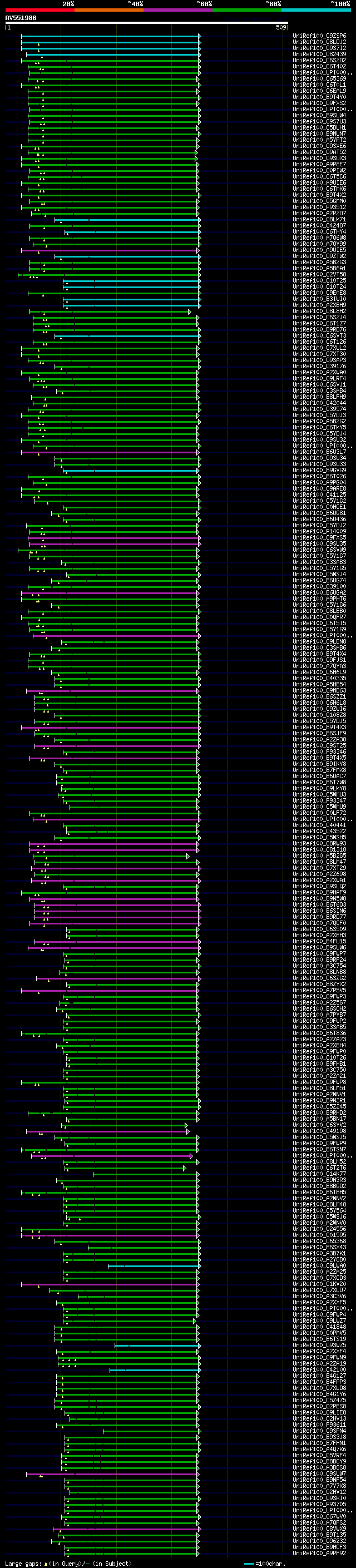Open hit UniRef100_Q9ZSP6
Image resolution: width=356 pixels, height=1568 pixels.
[319, 36]
